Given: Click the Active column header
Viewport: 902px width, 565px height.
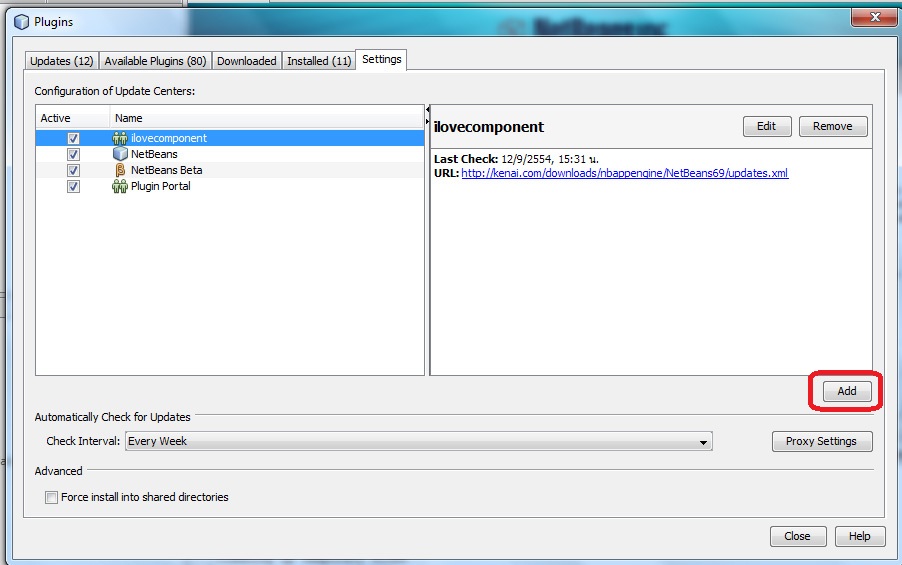Looking at the screenshot, I should 72,118.
